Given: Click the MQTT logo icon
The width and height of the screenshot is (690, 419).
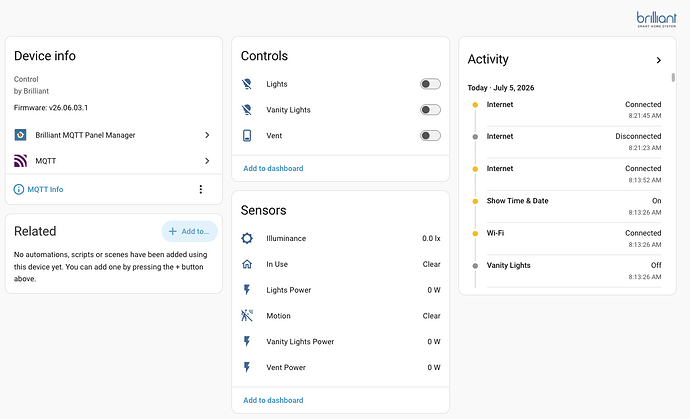Looking at the screenshot, I should (20, 161).
